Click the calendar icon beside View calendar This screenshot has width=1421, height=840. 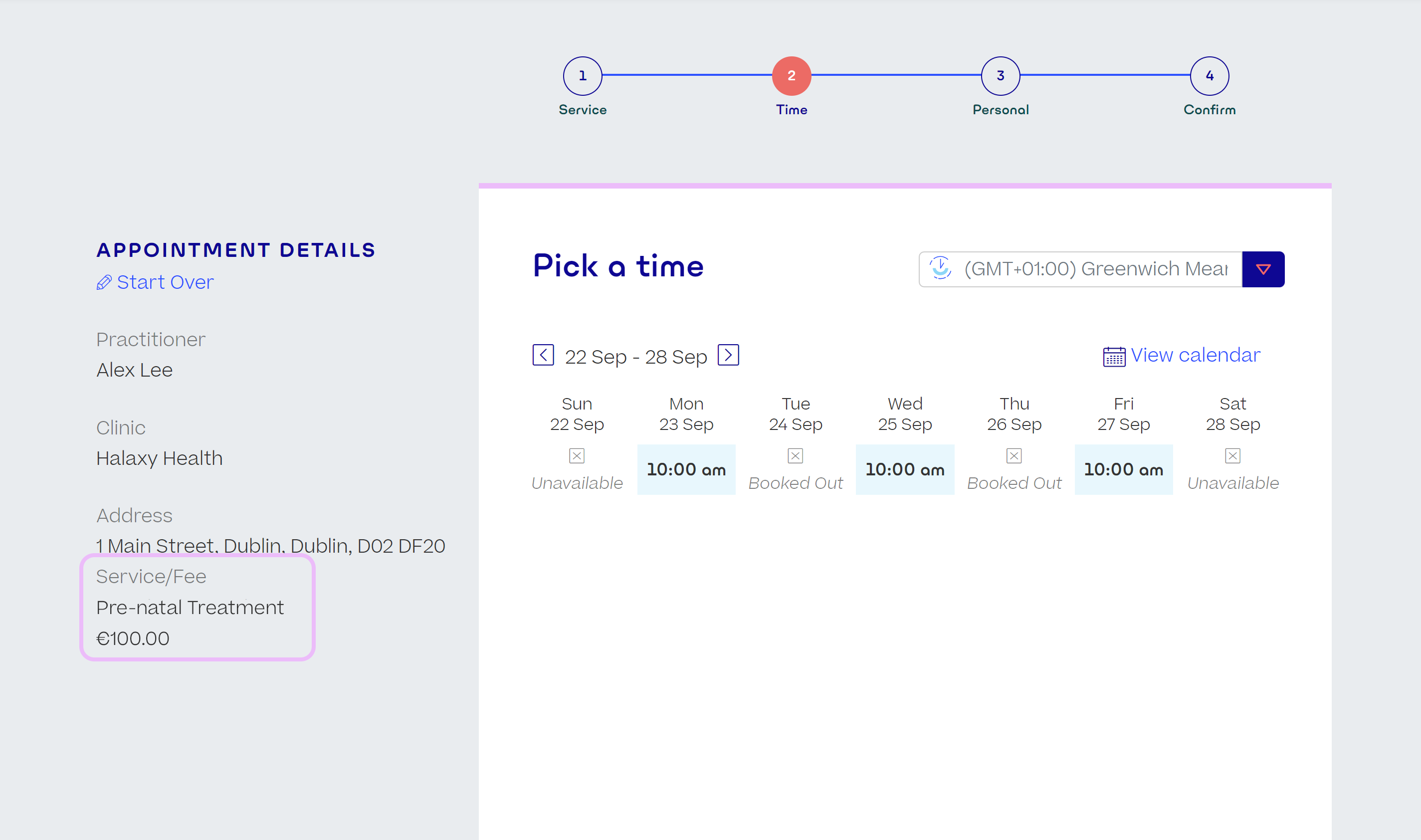click(1114, 357)
